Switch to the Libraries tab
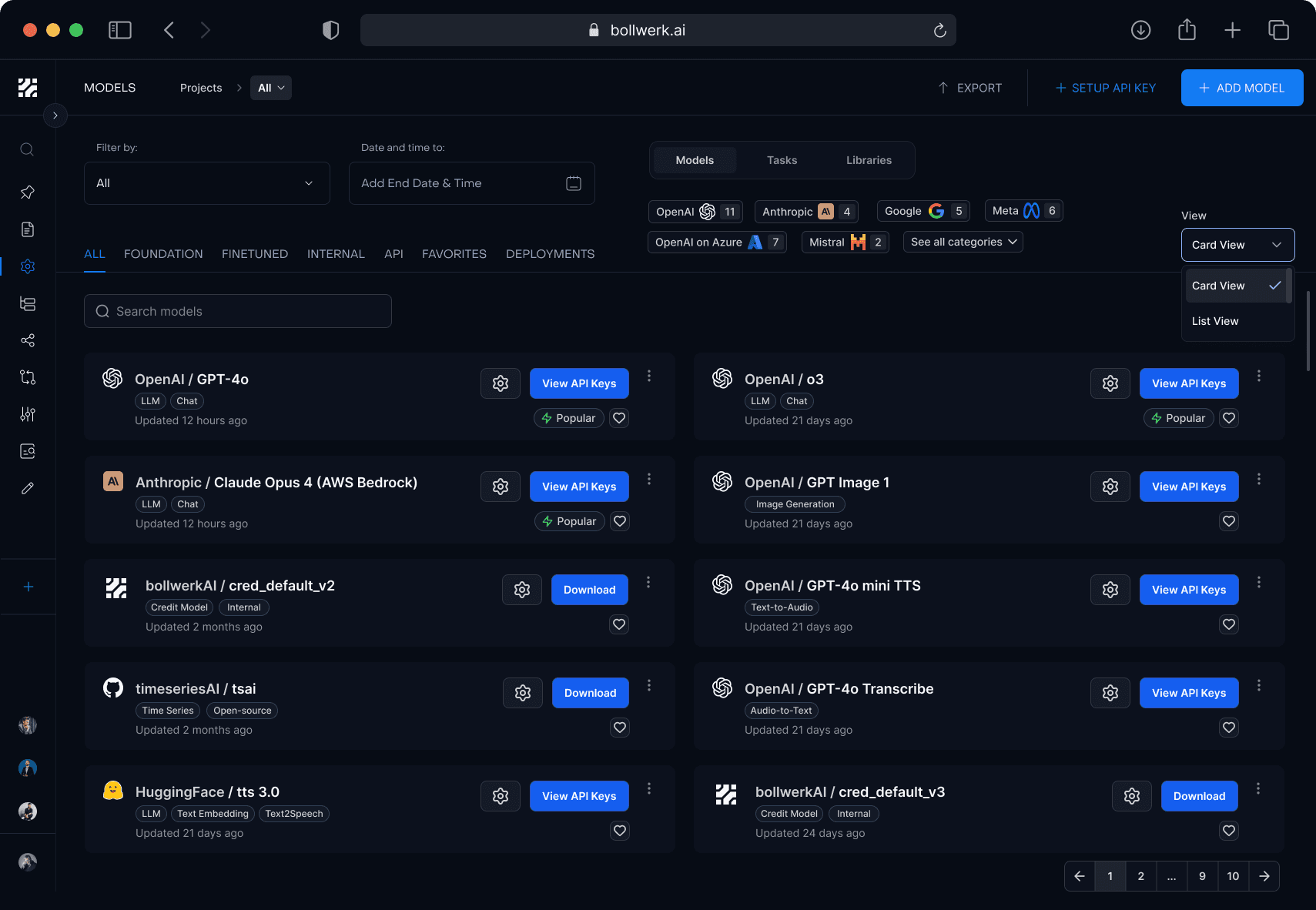This screenshot has height=910, width=1316. coord(869,160)
